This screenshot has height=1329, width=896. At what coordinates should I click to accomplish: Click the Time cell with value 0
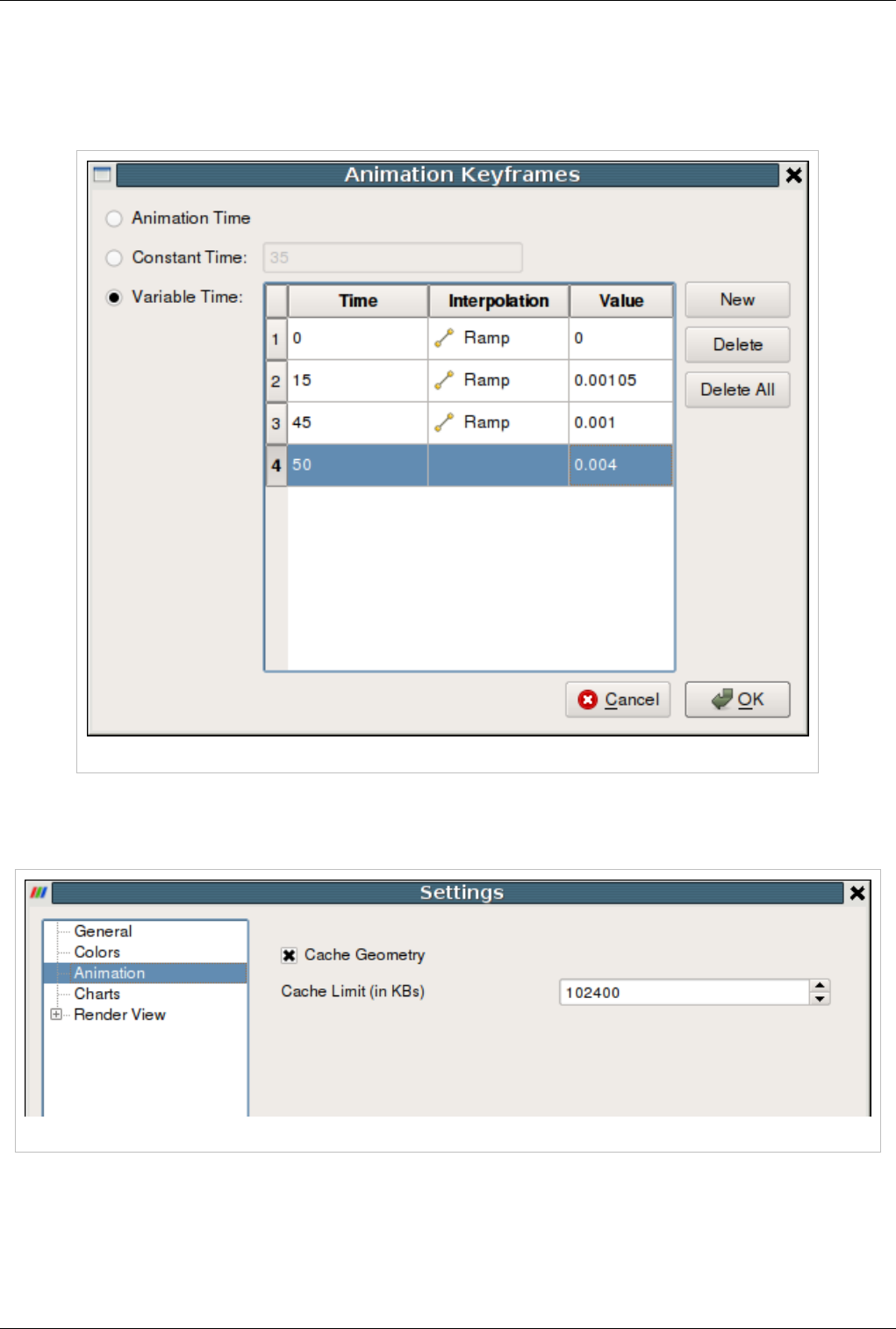pyautogui.click(x=358, y=339)
